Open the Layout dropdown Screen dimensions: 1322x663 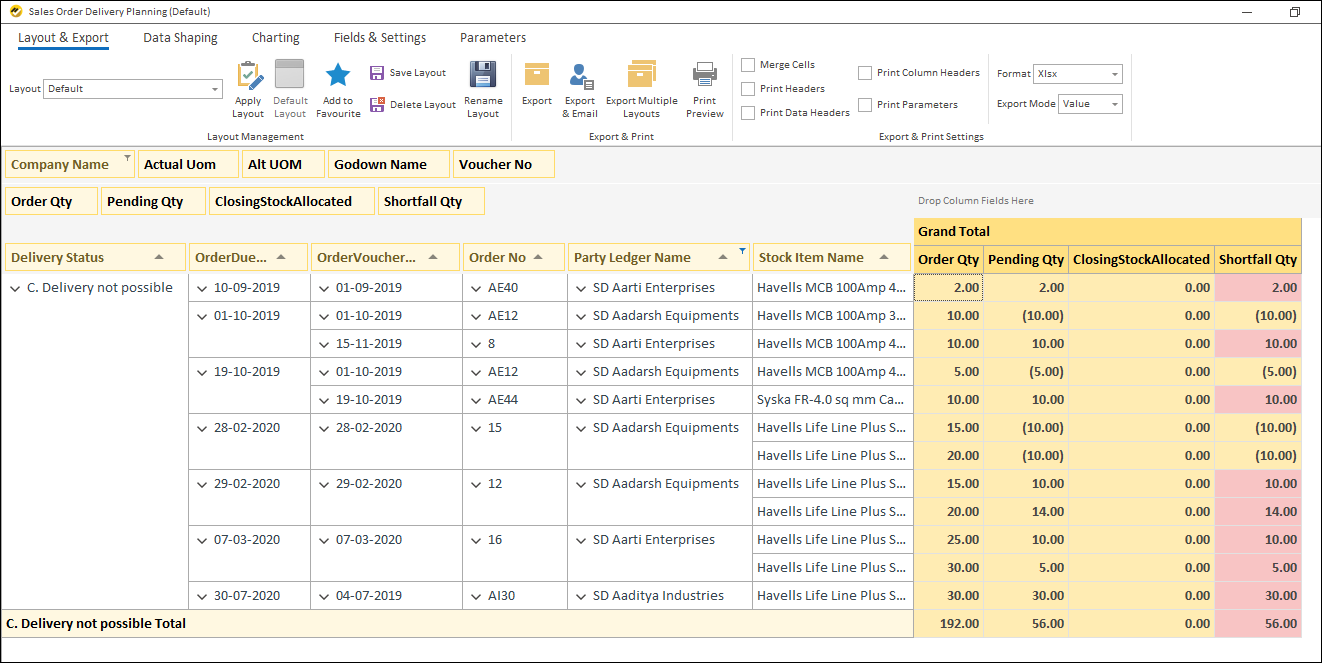(x=215, y=89)
